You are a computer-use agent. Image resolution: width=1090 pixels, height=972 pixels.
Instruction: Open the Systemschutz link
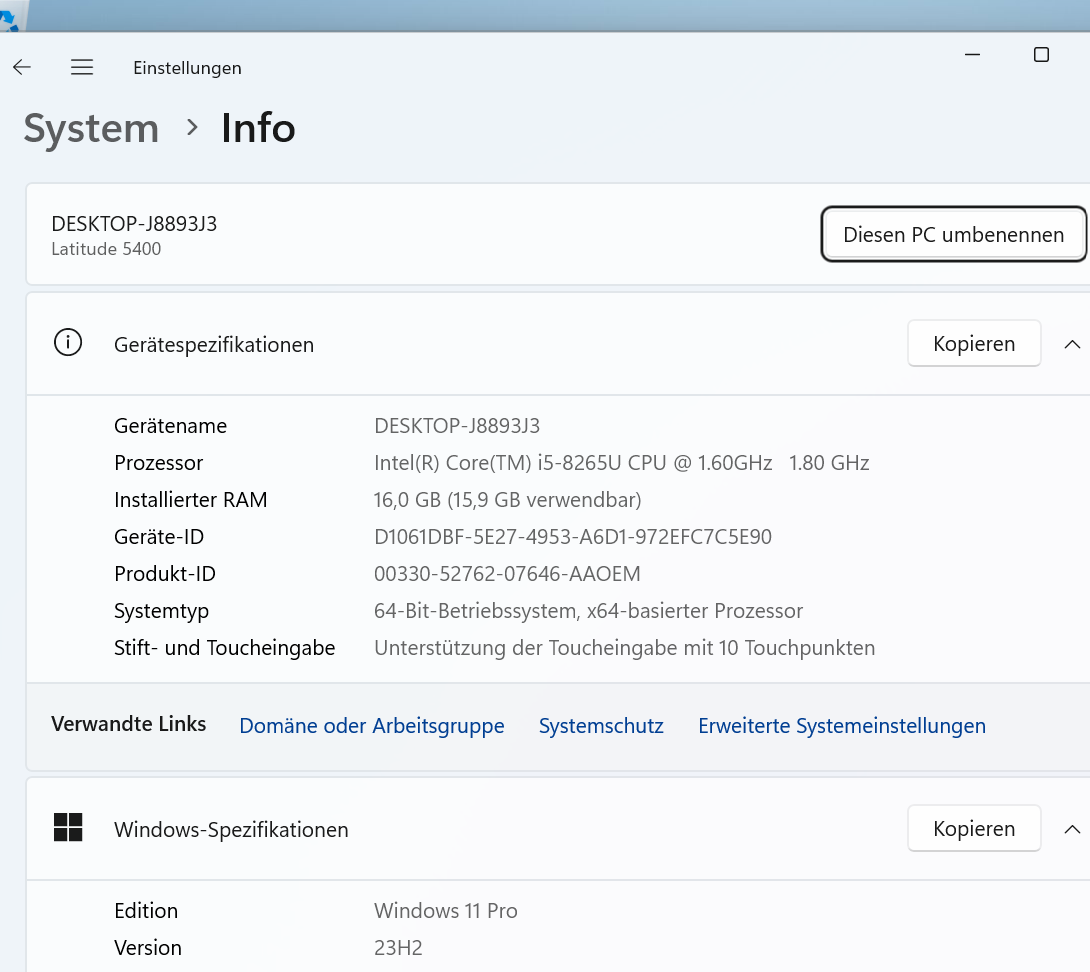pyautogui.click(x=601, y=726)
